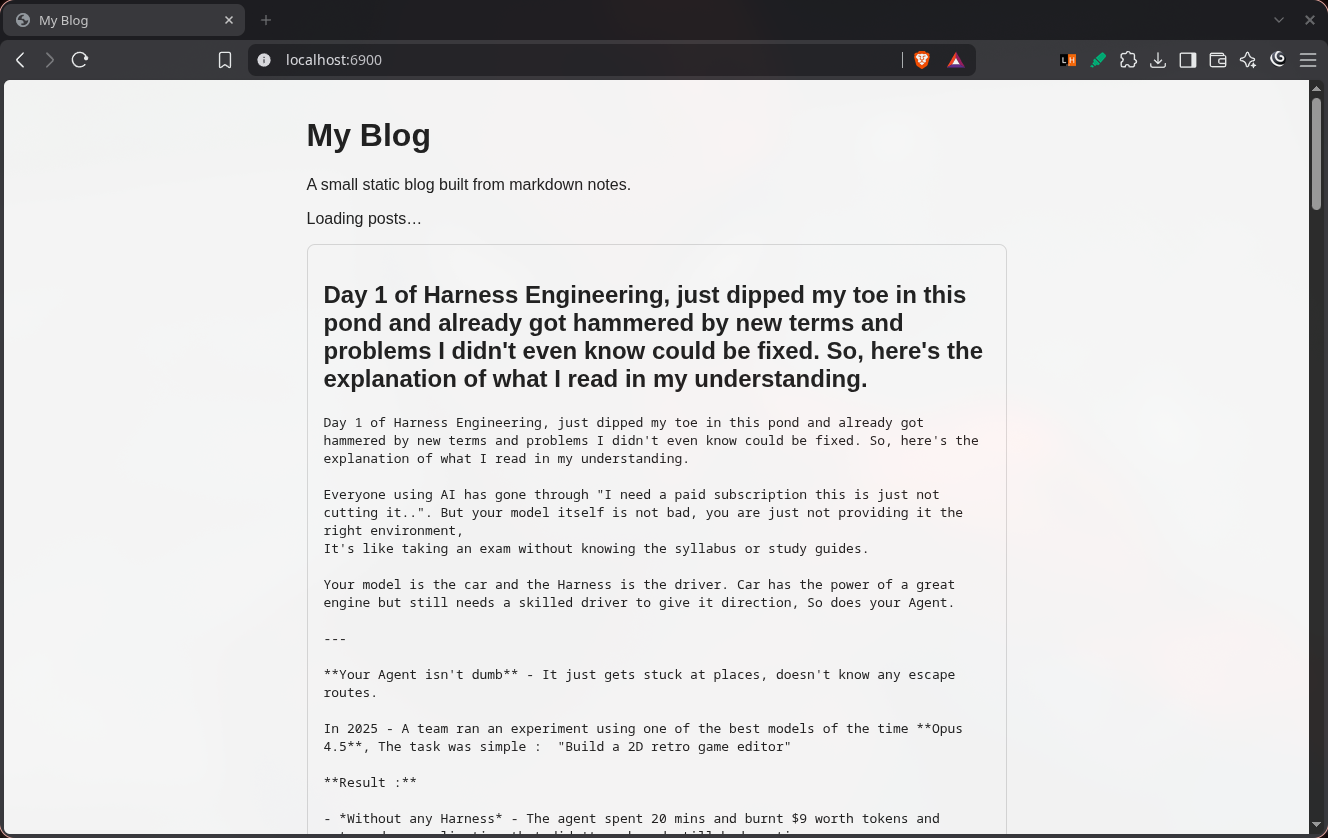The image size is (1328, 838).
Task: Bookmark this page
Action: [225, 60]
